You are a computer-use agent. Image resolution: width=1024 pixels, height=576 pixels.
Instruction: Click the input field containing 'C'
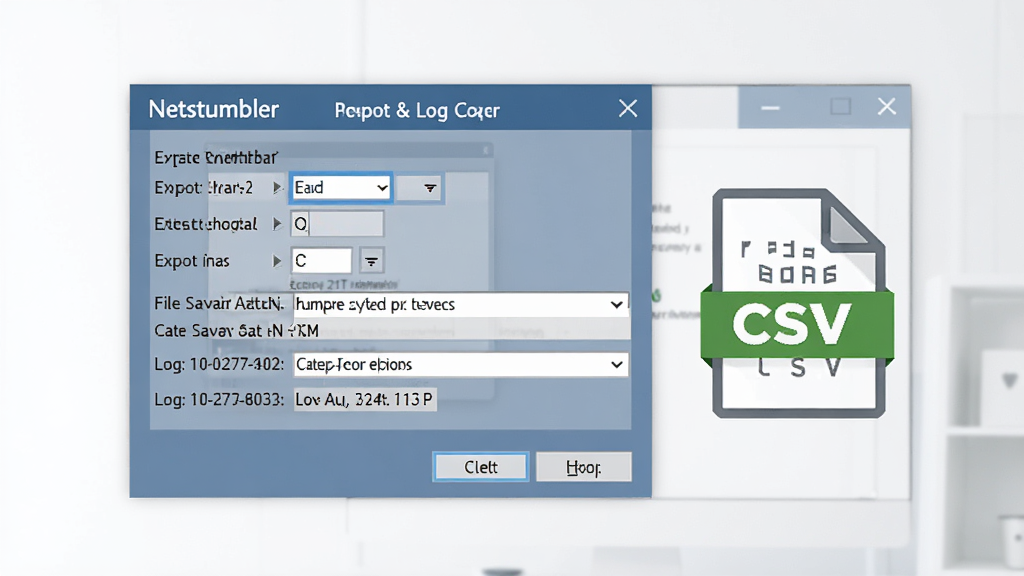click(321, 261)
